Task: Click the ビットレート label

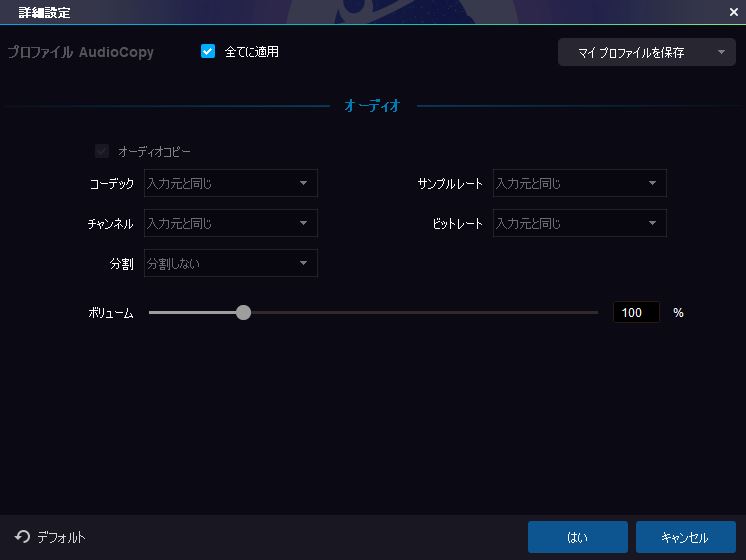Action: 457,224
